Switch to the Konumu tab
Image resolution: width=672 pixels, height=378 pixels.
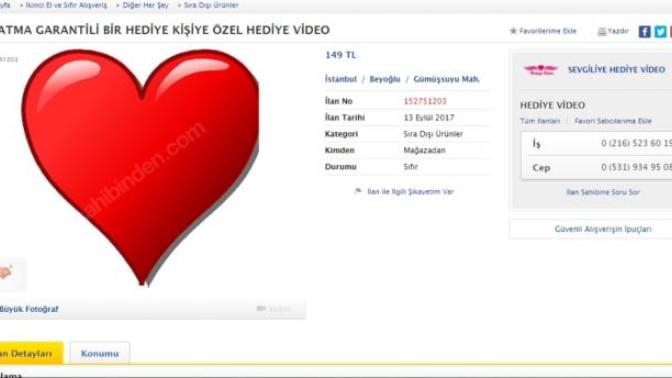[x=99, y=354]
